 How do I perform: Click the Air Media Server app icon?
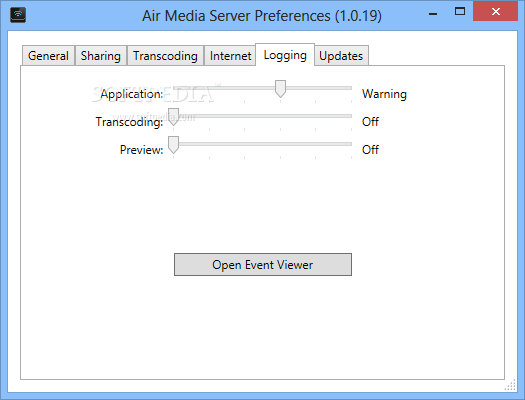click(x=18, y=15)
